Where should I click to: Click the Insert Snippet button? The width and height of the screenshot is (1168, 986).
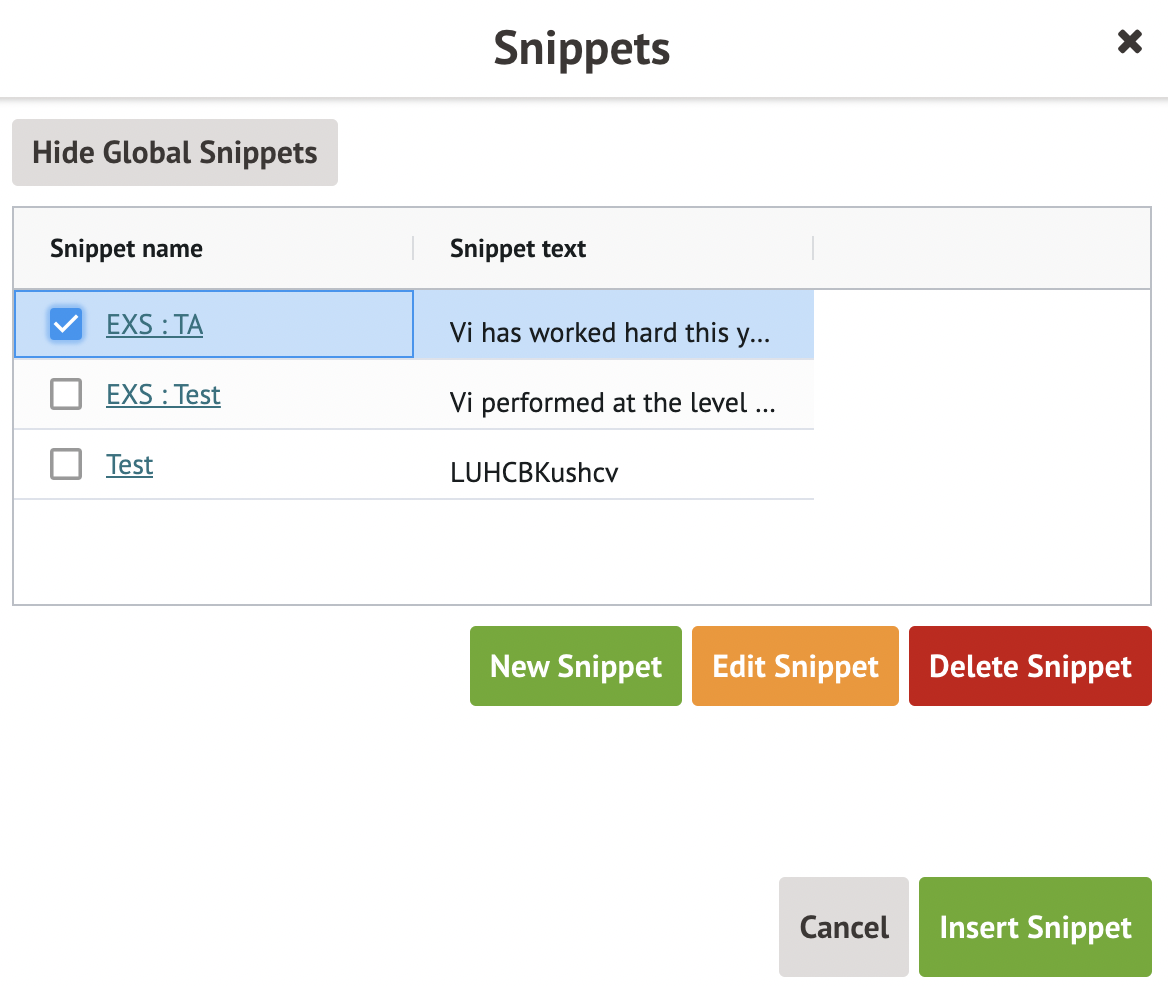tap(1035, 927)
